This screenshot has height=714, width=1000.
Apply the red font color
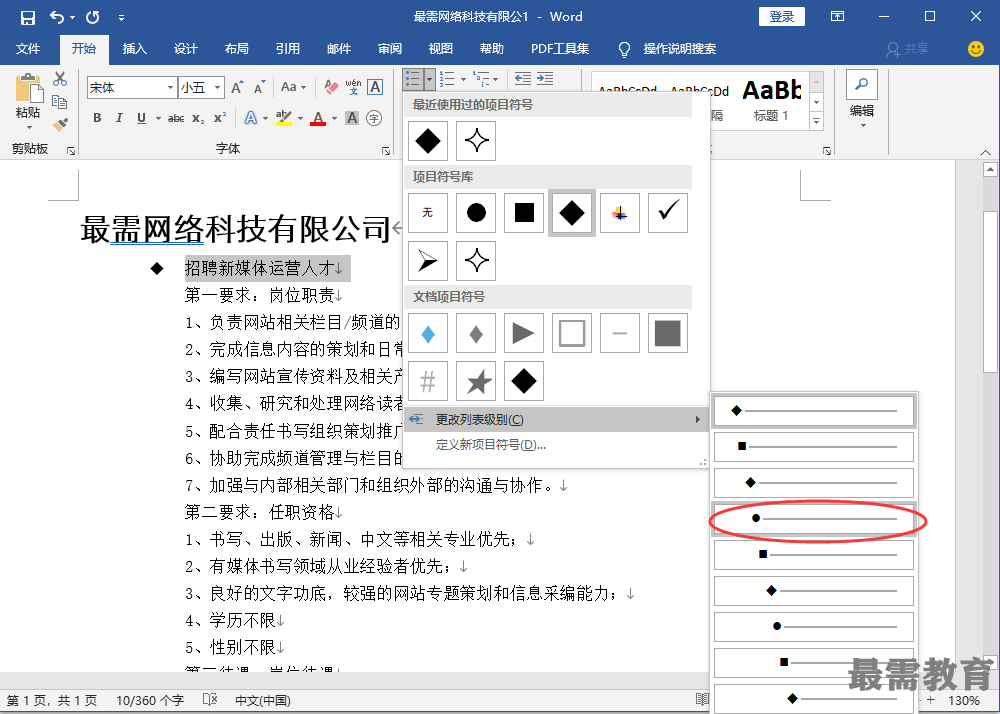(318, 118)
